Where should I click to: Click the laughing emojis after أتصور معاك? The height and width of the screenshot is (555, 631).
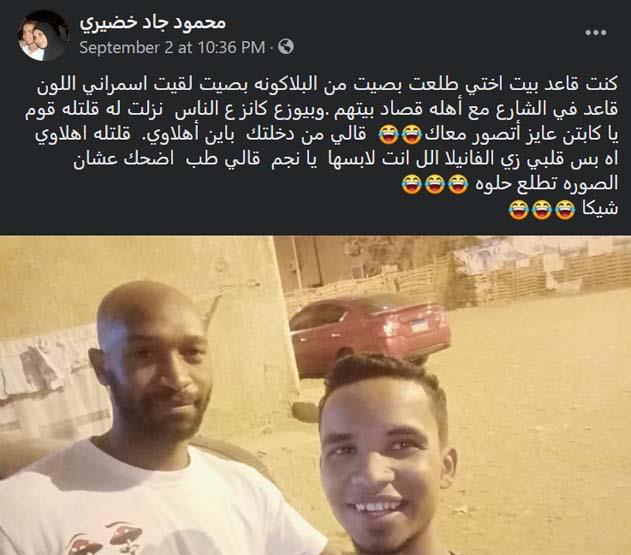point(400,135)
